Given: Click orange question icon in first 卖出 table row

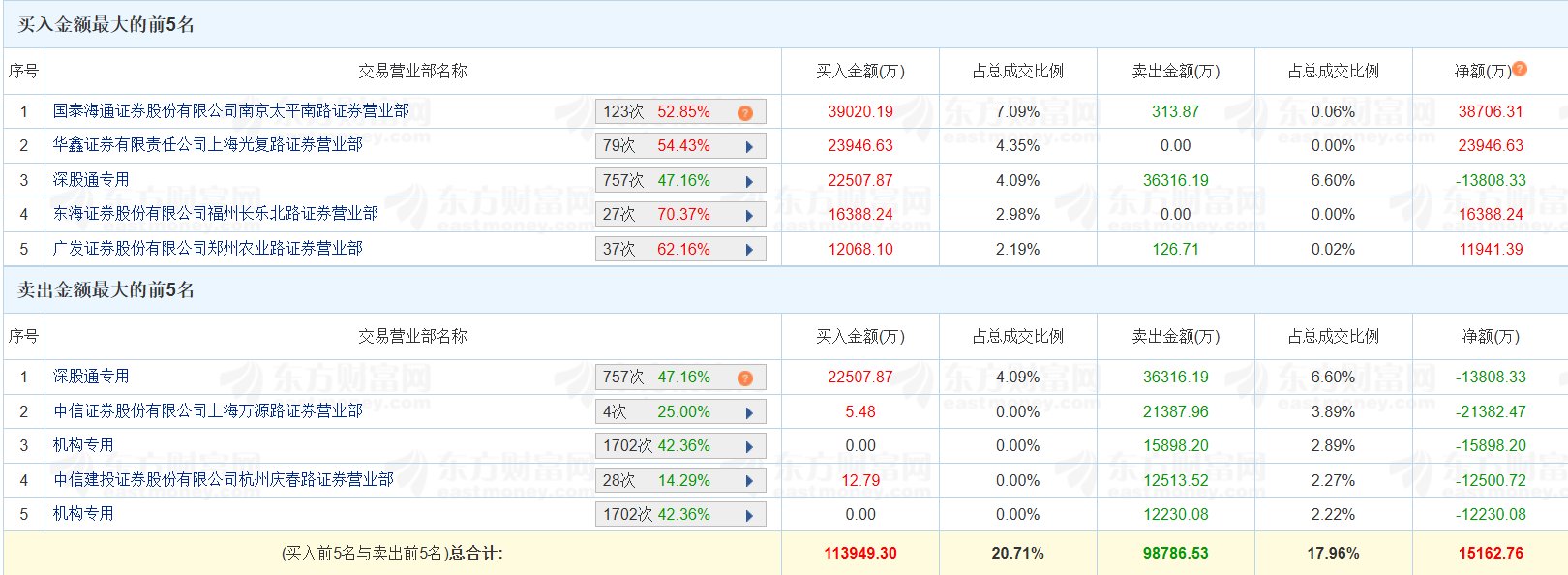Looking at the screenshot, I should coord(744,378).
